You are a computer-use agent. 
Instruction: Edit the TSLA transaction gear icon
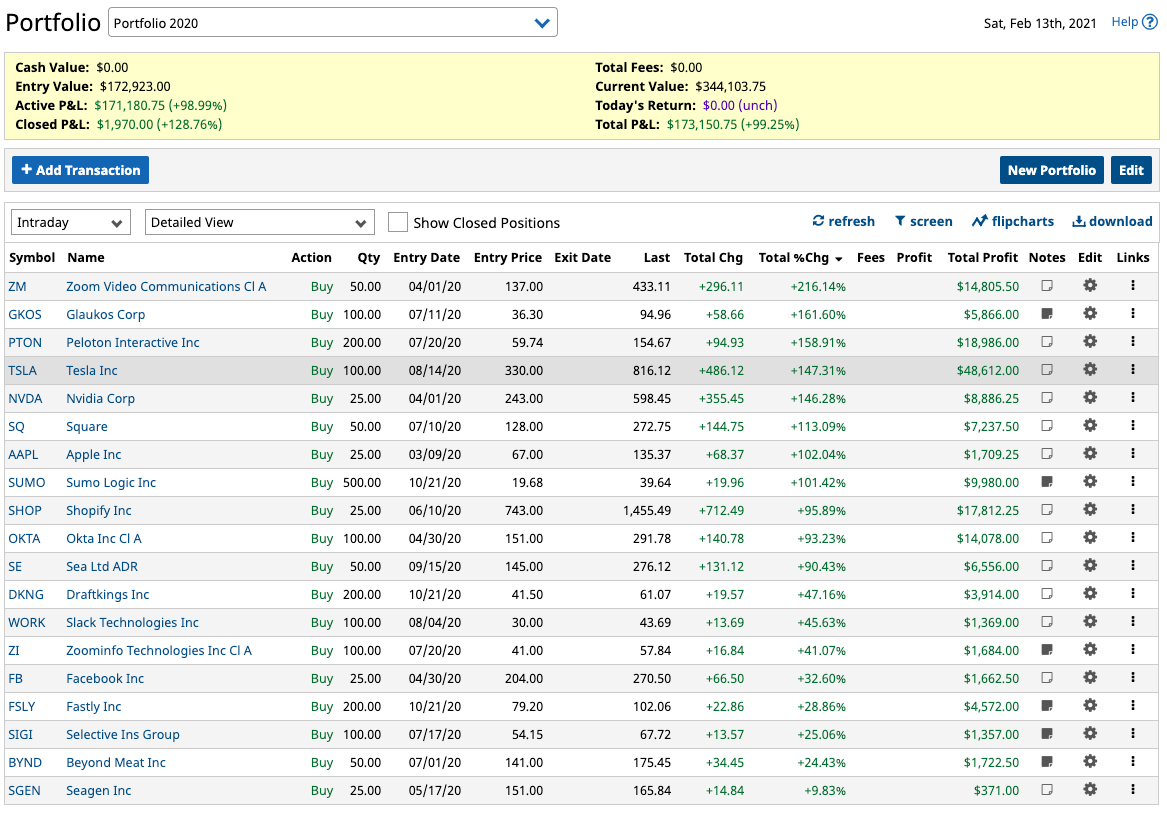tap(1090, 370)
